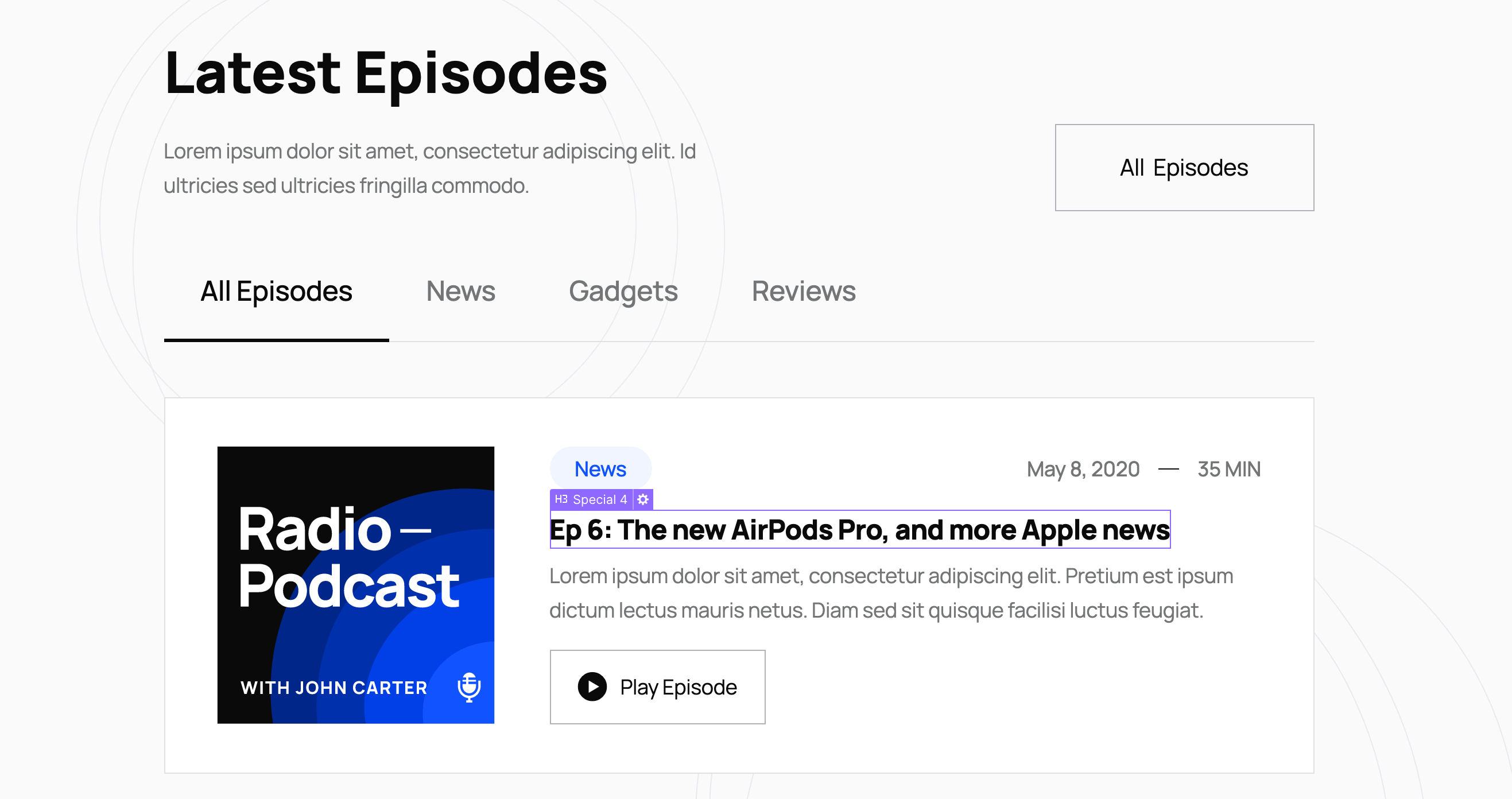Click the Latest Episodes heading
Image resolution: width=1512 pixels, height=799 pixels.
[386, 73]
